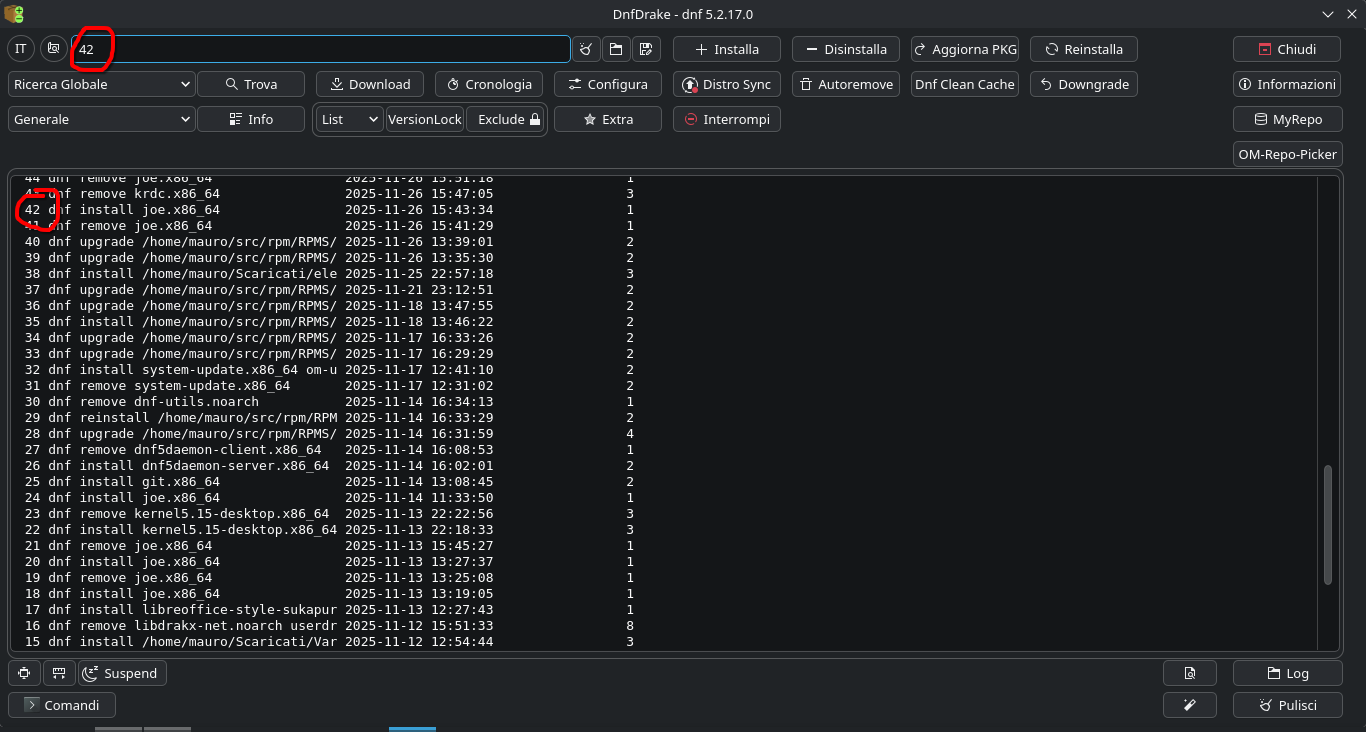Screen dimensions: 1366x732
Task: Open the Ricerca Globale dropdown
Action: [101, 84]
